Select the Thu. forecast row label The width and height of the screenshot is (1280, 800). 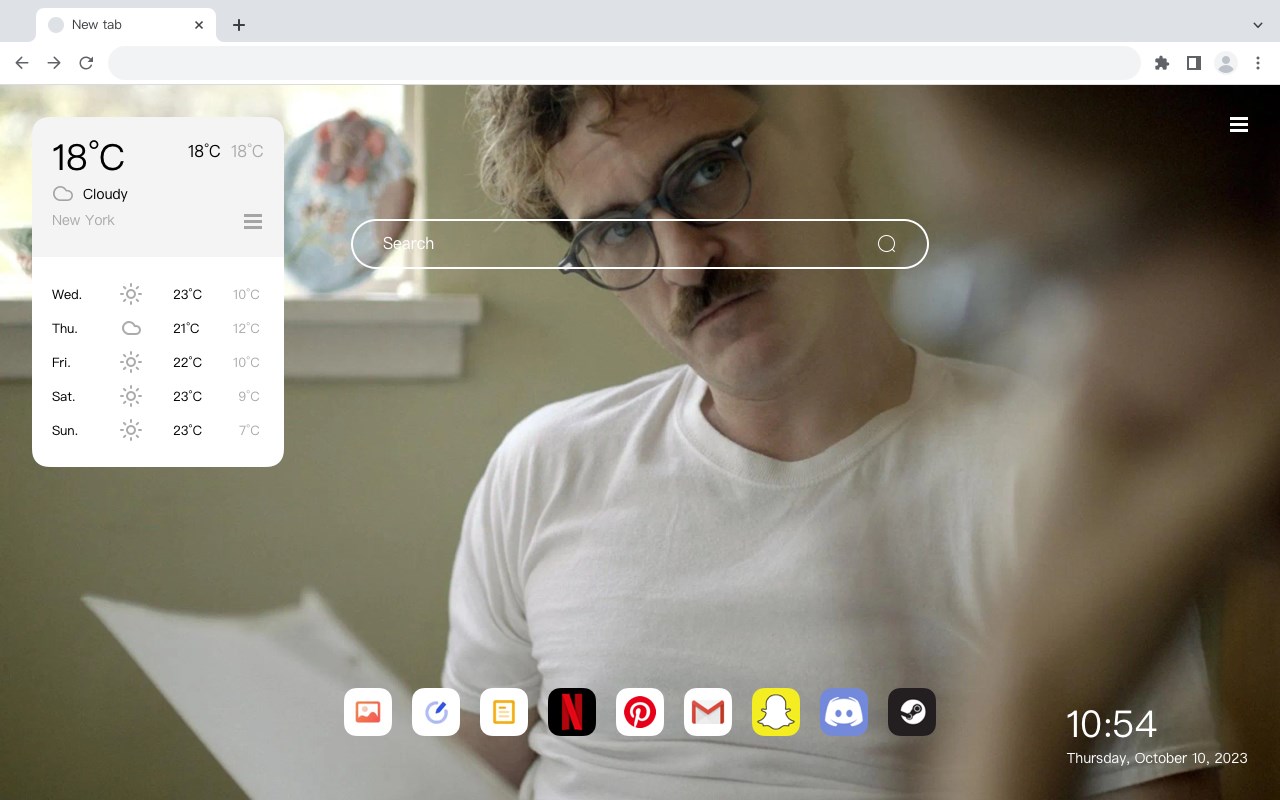click(65, 328)
